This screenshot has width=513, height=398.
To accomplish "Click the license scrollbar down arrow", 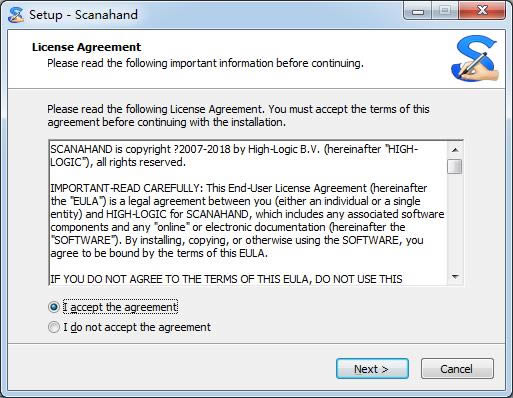I will [x=455, y=277].
